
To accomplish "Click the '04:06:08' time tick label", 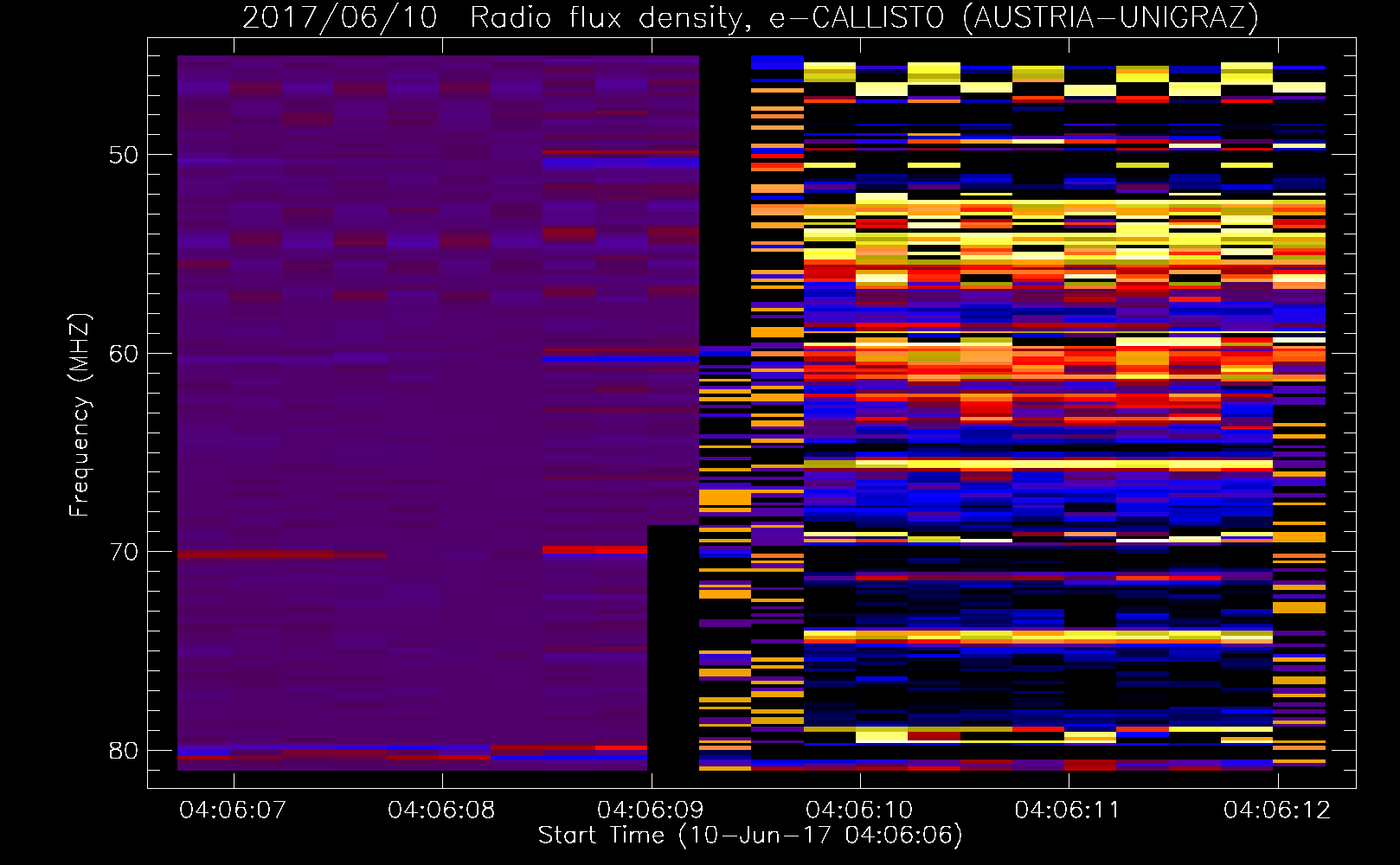I will click(441, 811).
